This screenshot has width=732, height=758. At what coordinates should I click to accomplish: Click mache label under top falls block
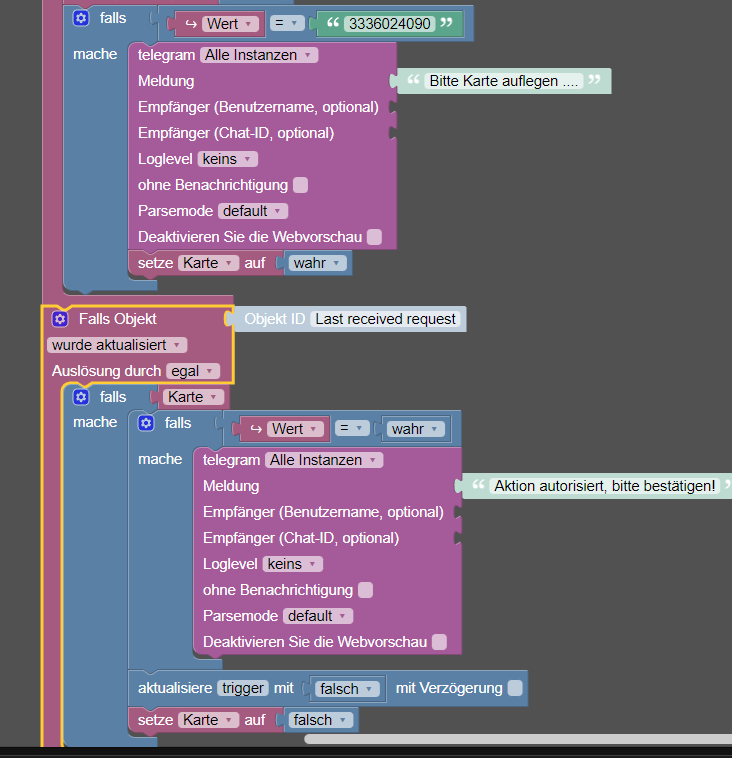coord(95,54)
